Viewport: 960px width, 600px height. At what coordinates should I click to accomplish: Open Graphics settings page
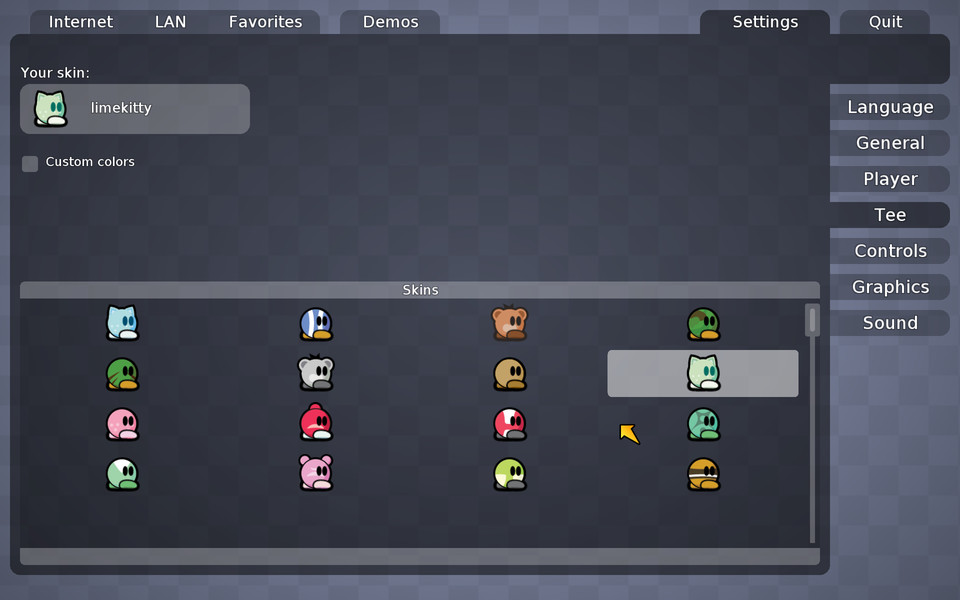tap(890, 287)
